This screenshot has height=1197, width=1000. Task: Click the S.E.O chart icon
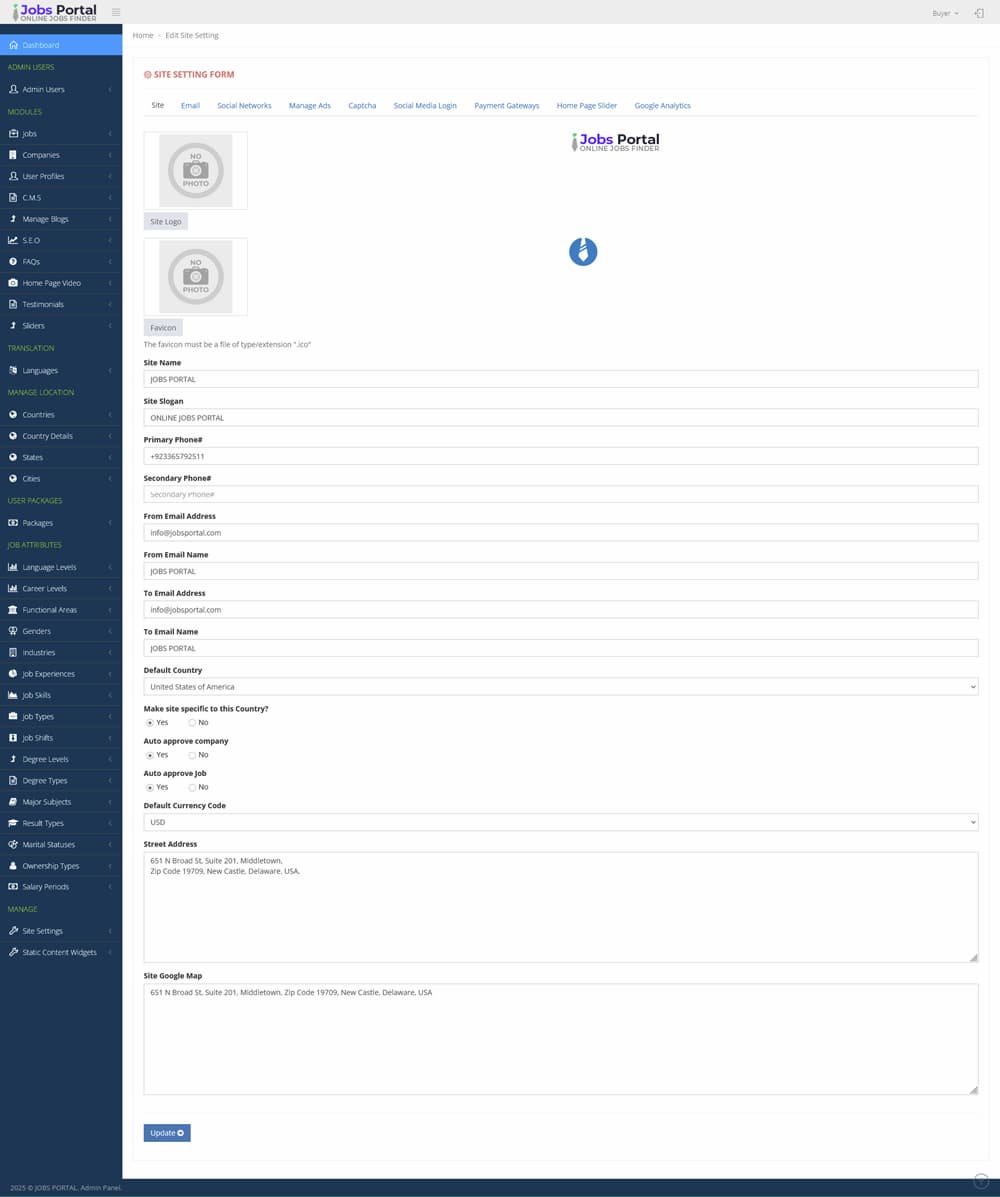(x=13, y=240)
